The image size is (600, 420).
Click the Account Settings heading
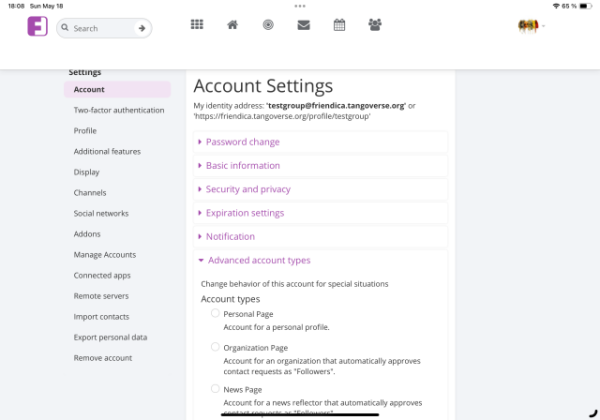(263, 86)
